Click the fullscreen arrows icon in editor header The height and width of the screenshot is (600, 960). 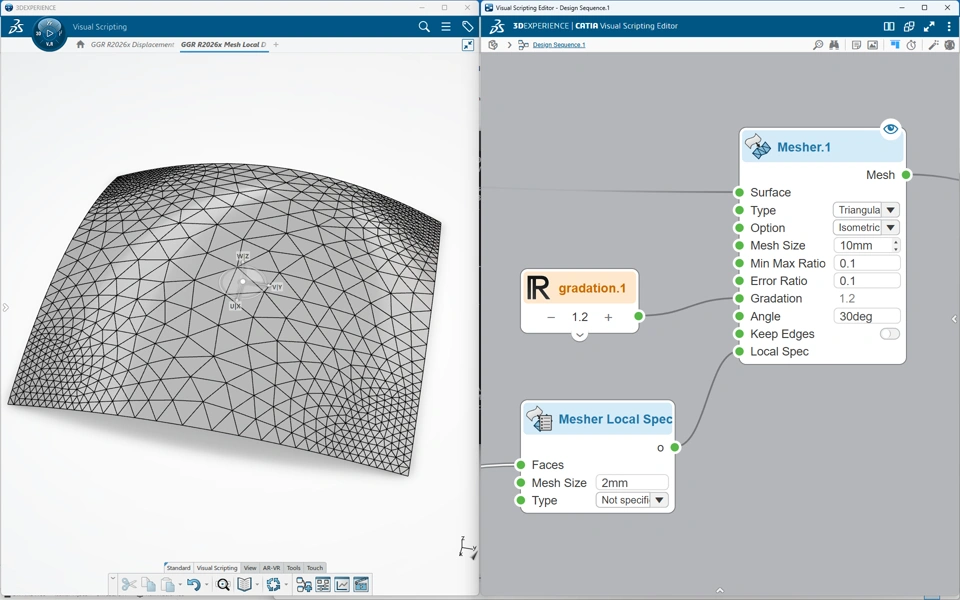(x=929, y=26)
